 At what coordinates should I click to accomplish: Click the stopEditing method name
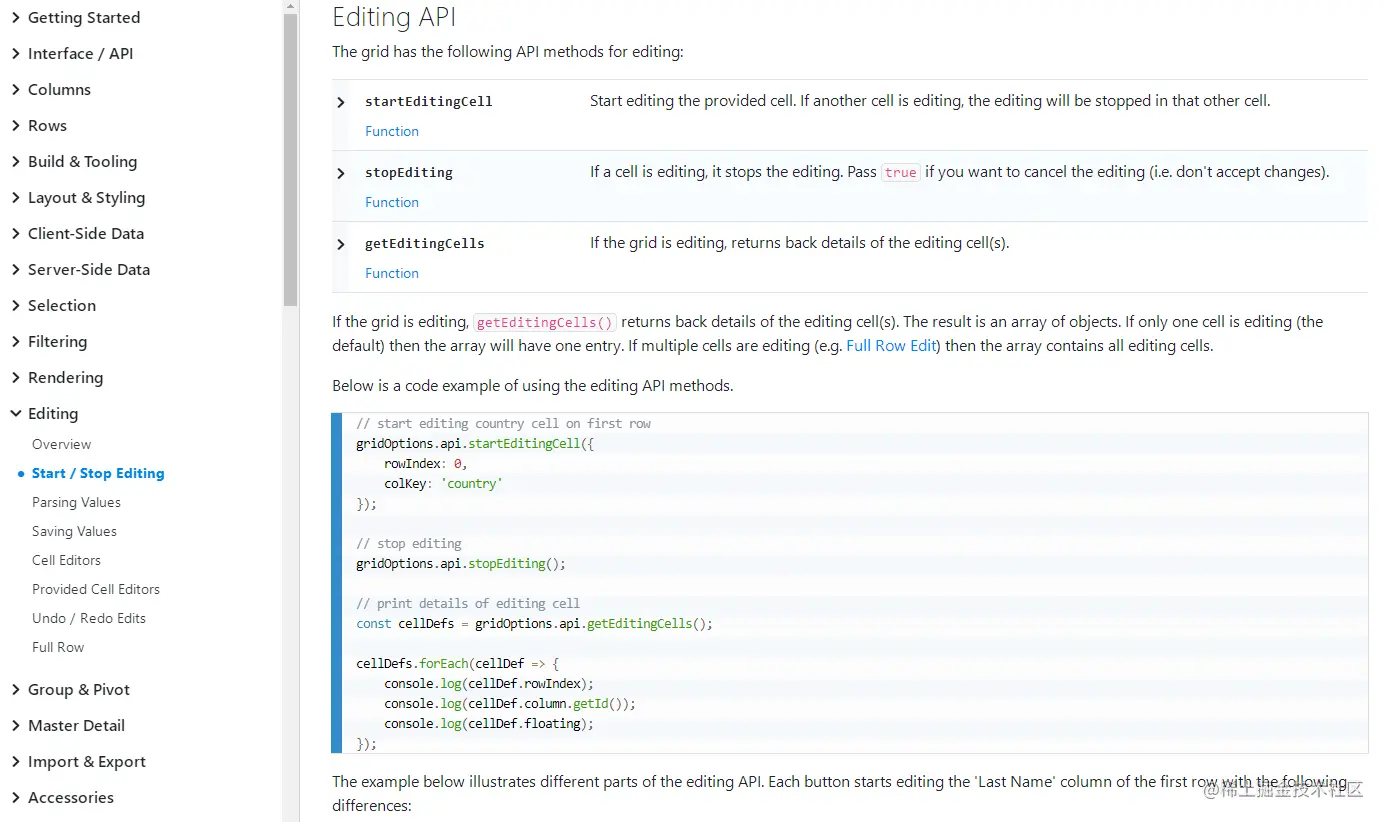pyautogui.click(x=409, y=173)
